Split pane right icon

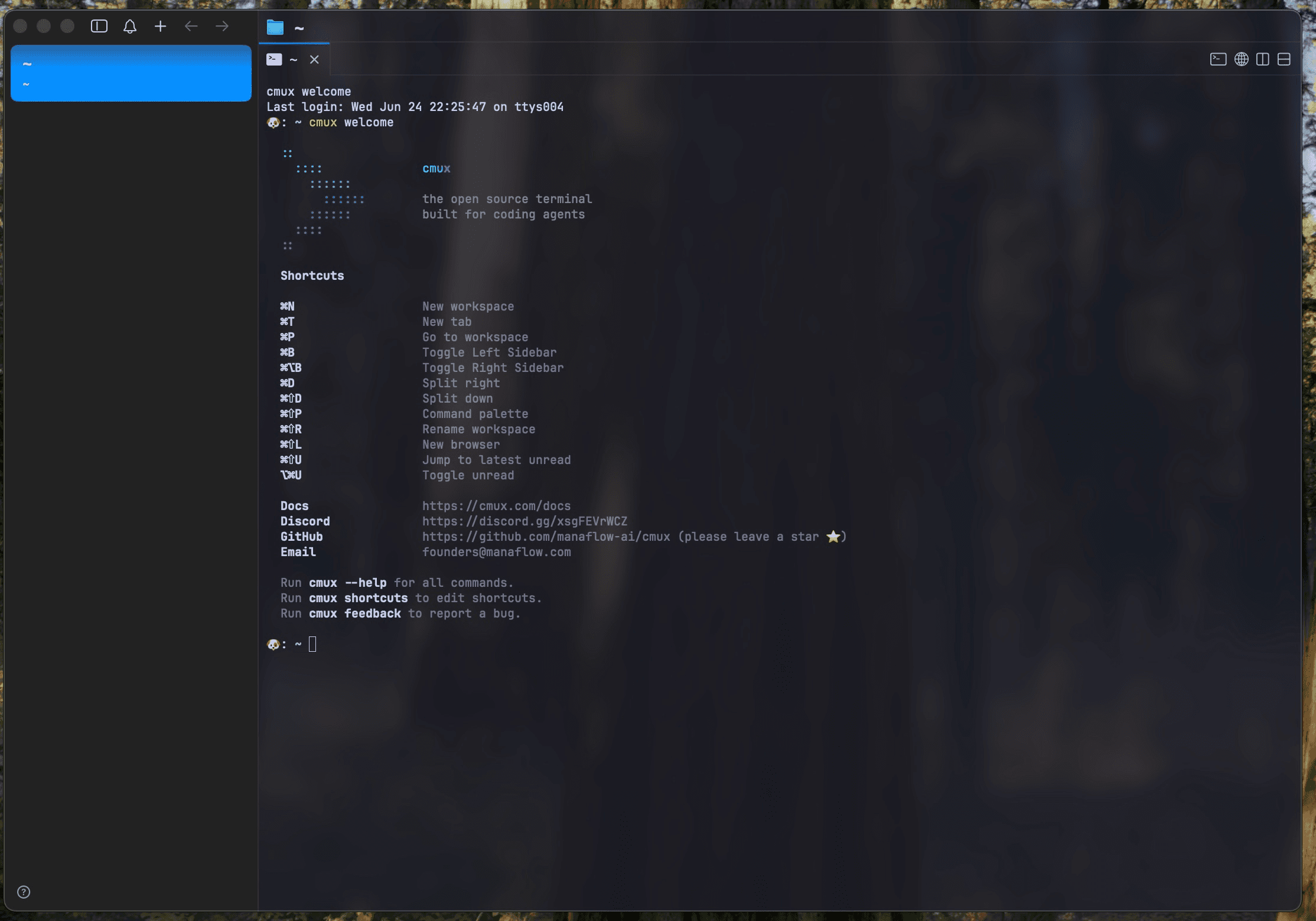tap(1263, 60)
